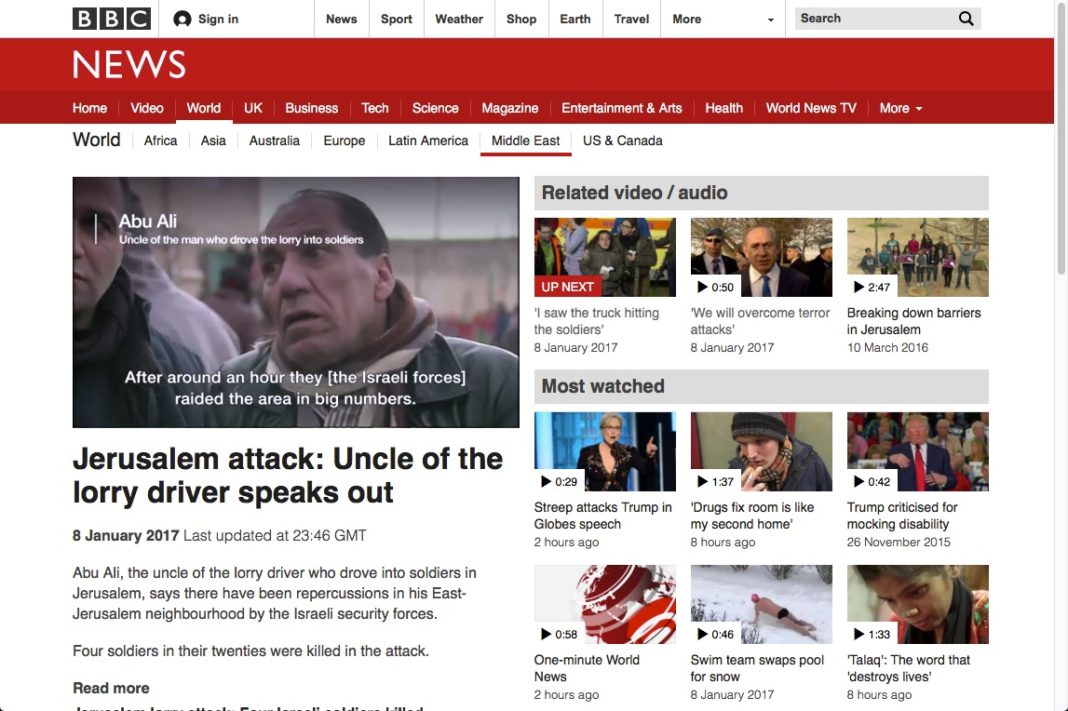Viewport: 1068px width, 711px height.
Task: Click the 'Jerusalem attack' article headline
Action: coord(287,475)
